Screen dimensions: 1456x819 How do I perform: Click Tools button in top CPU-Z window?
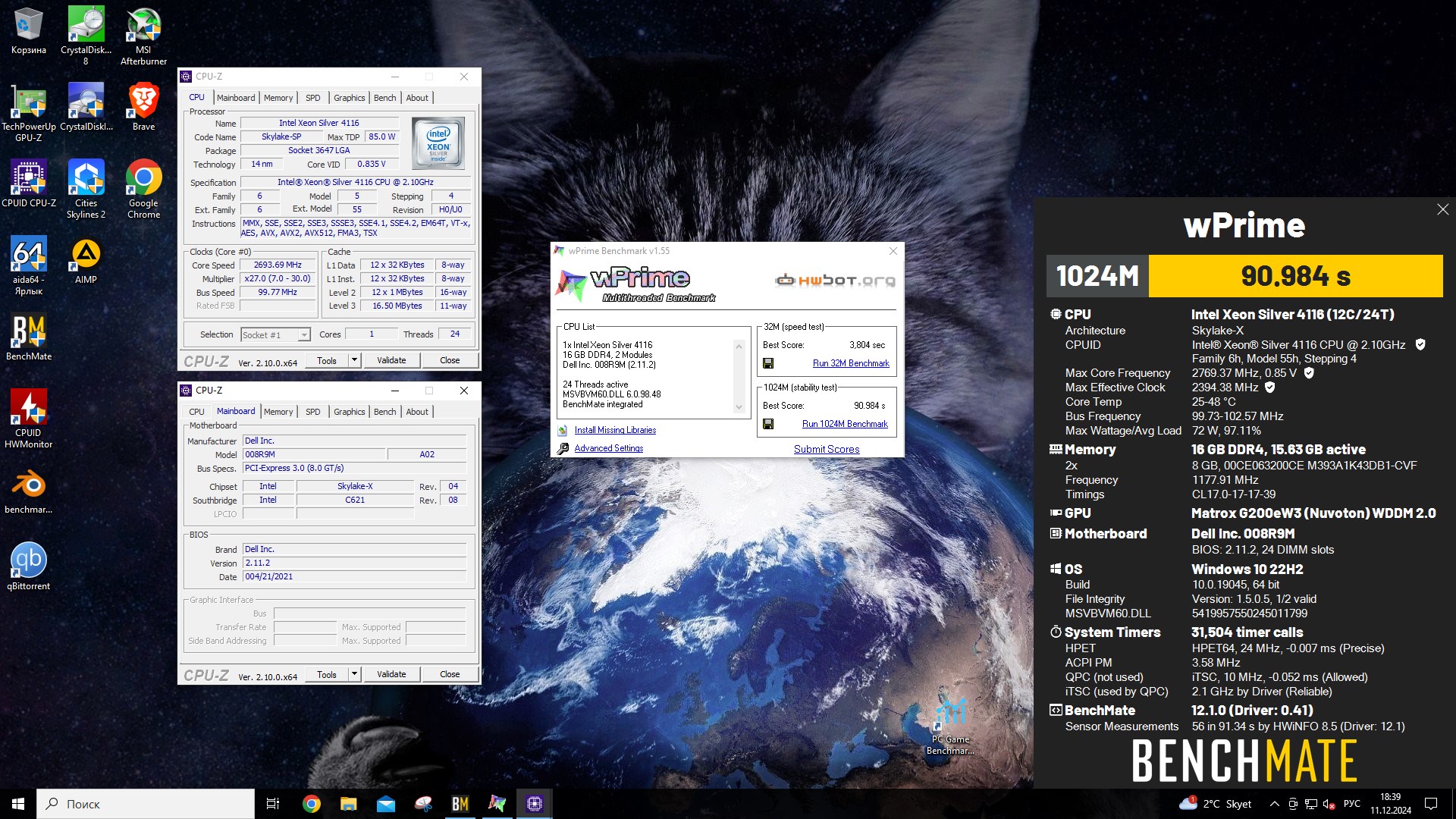point(327,360)
